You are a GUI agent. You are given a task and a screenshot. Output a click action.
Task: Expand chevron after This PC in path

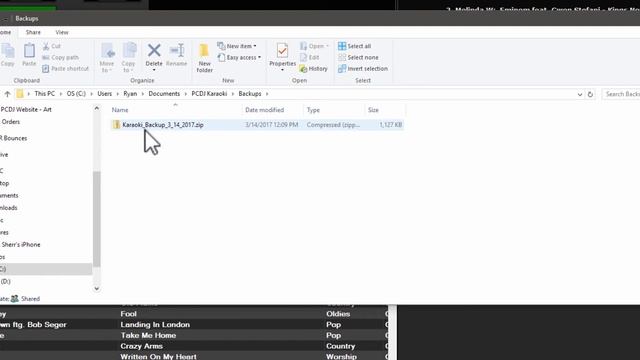tap(61, 94)
